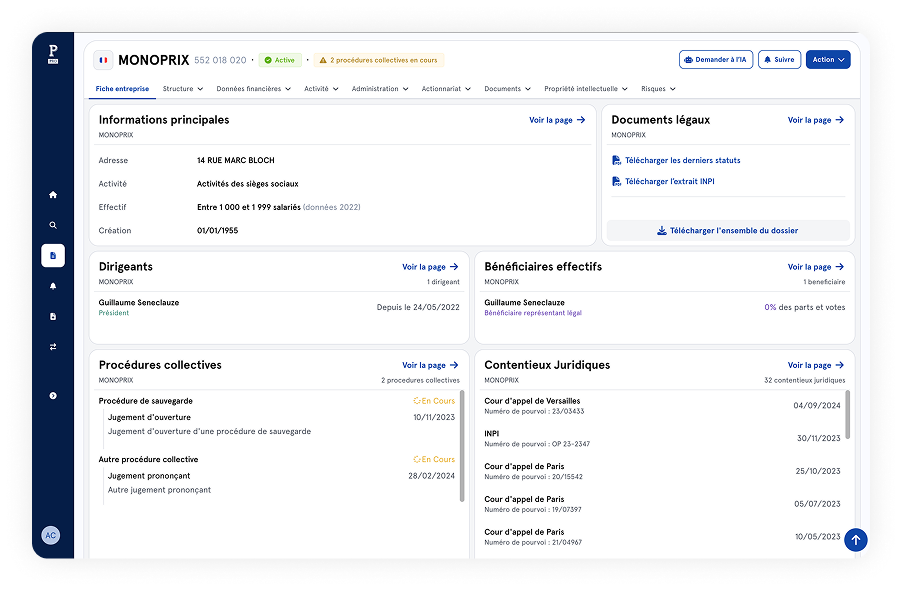The height and width of the screenshot is (591, 902).
Task: Click the procédures collectives warning badge
Action: [379, 60]
